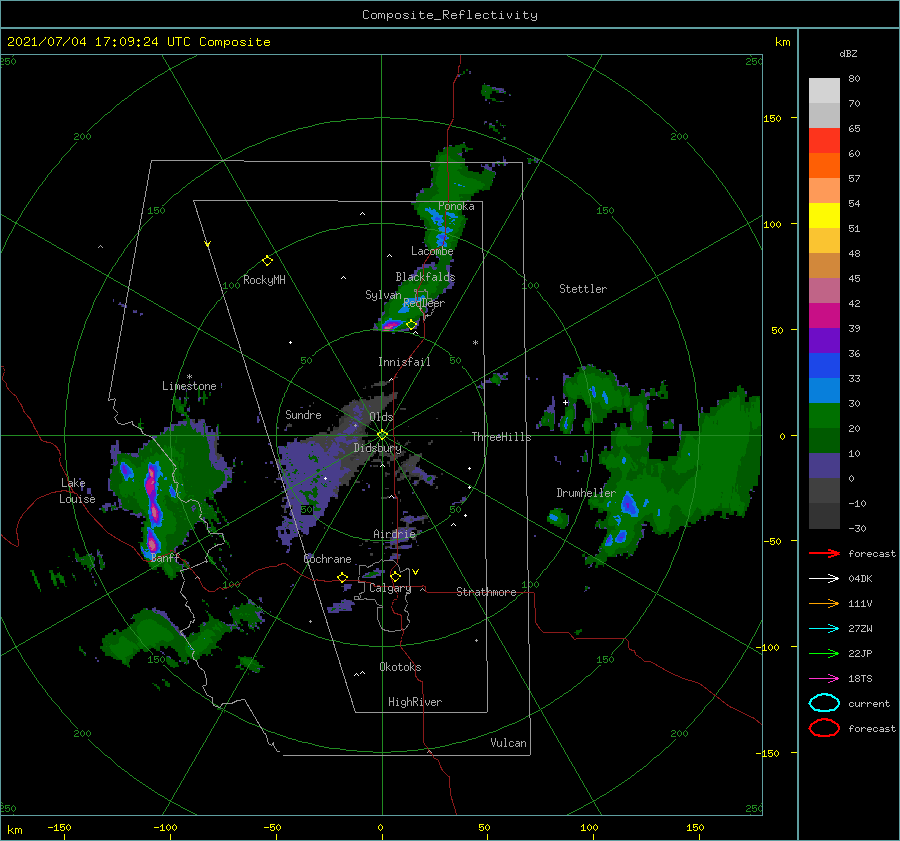
Task: Click the red 'forecast' ellipse legend icon
Action: coord(824,728)
